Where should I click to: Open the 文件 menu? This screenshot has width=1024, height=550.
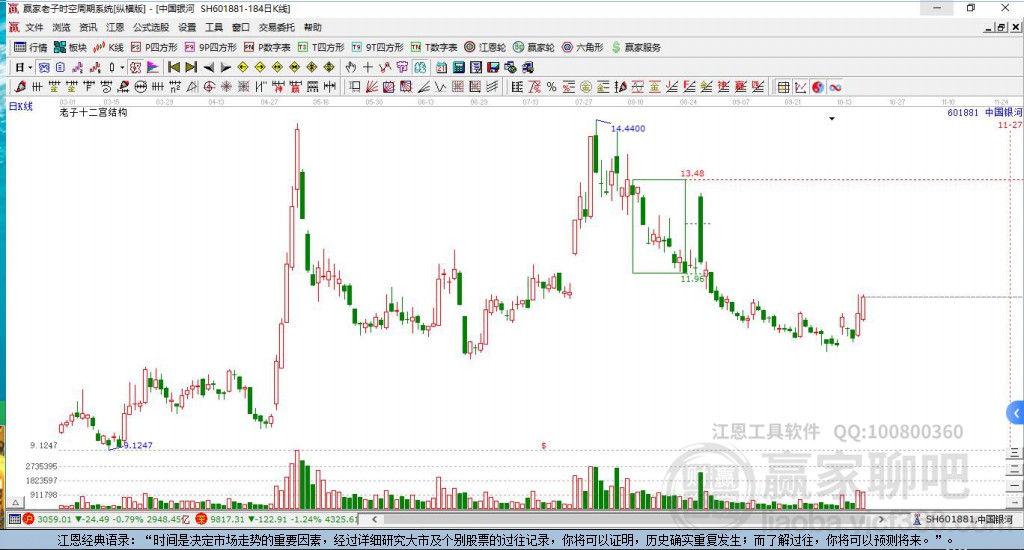pyautogui.click(x=34, y=27)
